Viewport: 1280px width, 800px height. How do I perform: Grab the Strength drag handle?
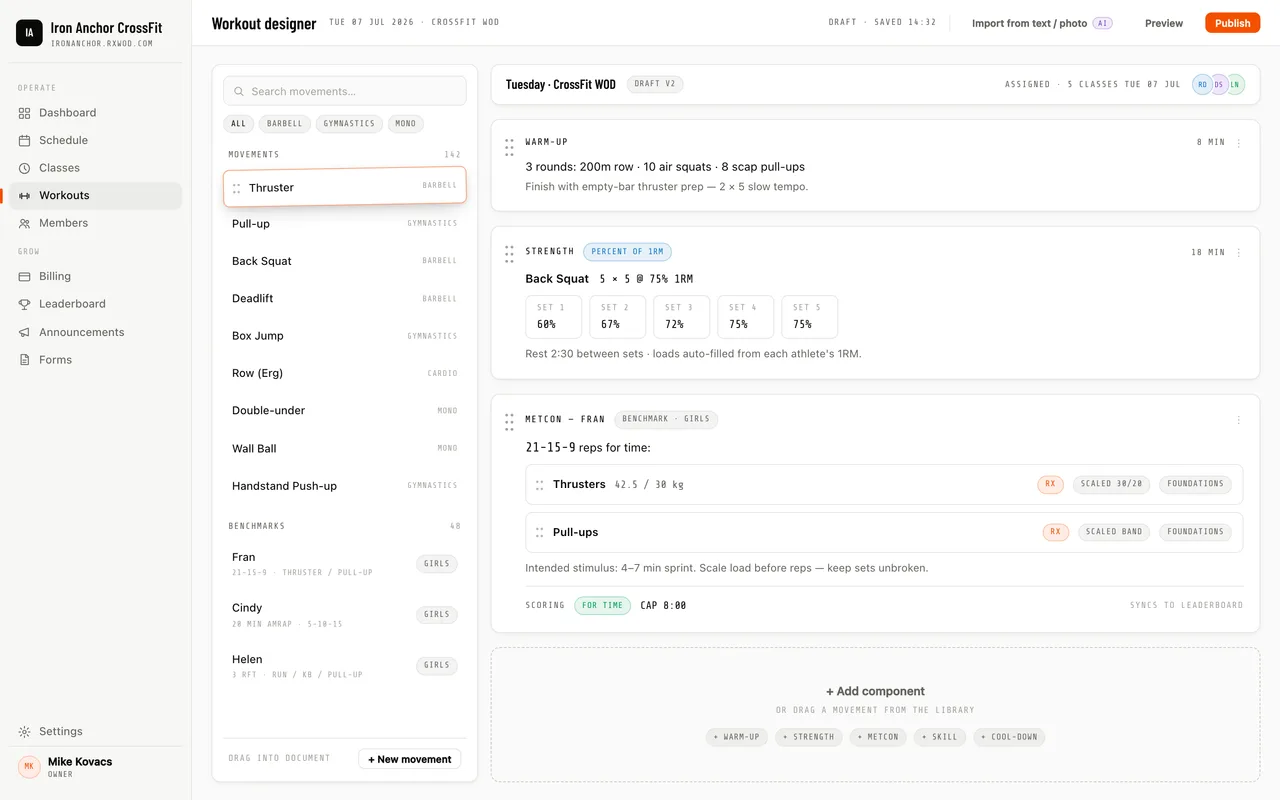(x=509, y=254)
